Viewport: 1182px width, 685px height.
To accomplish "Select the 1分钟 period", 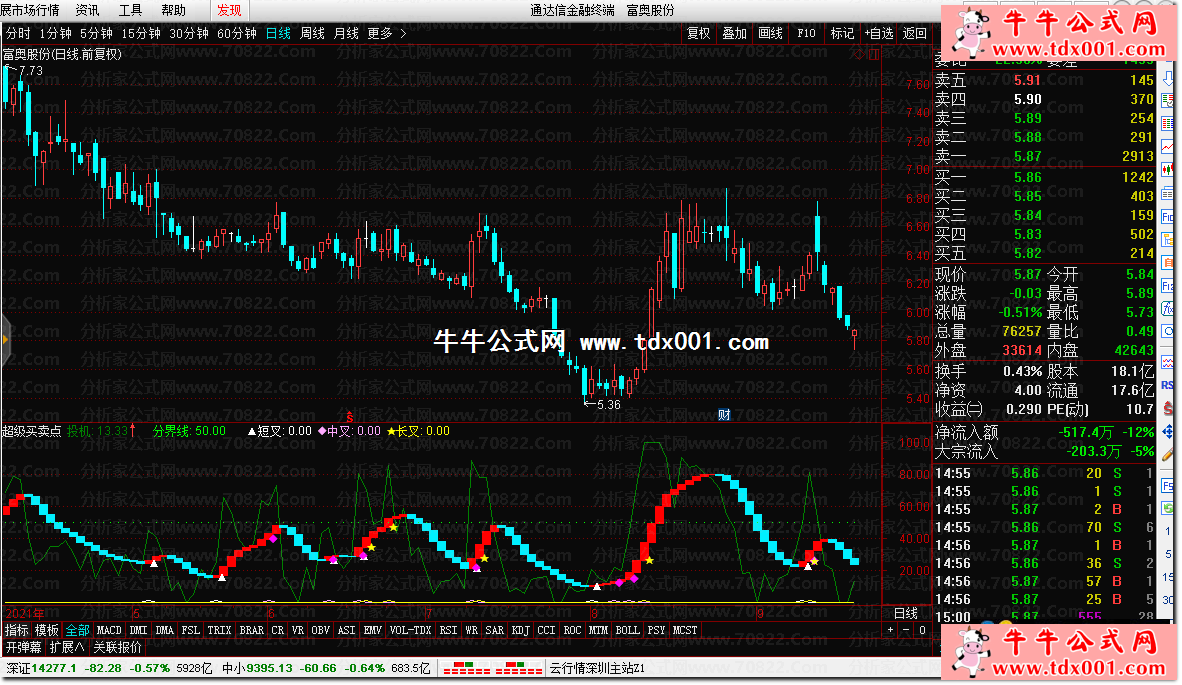I will point(56,33).
